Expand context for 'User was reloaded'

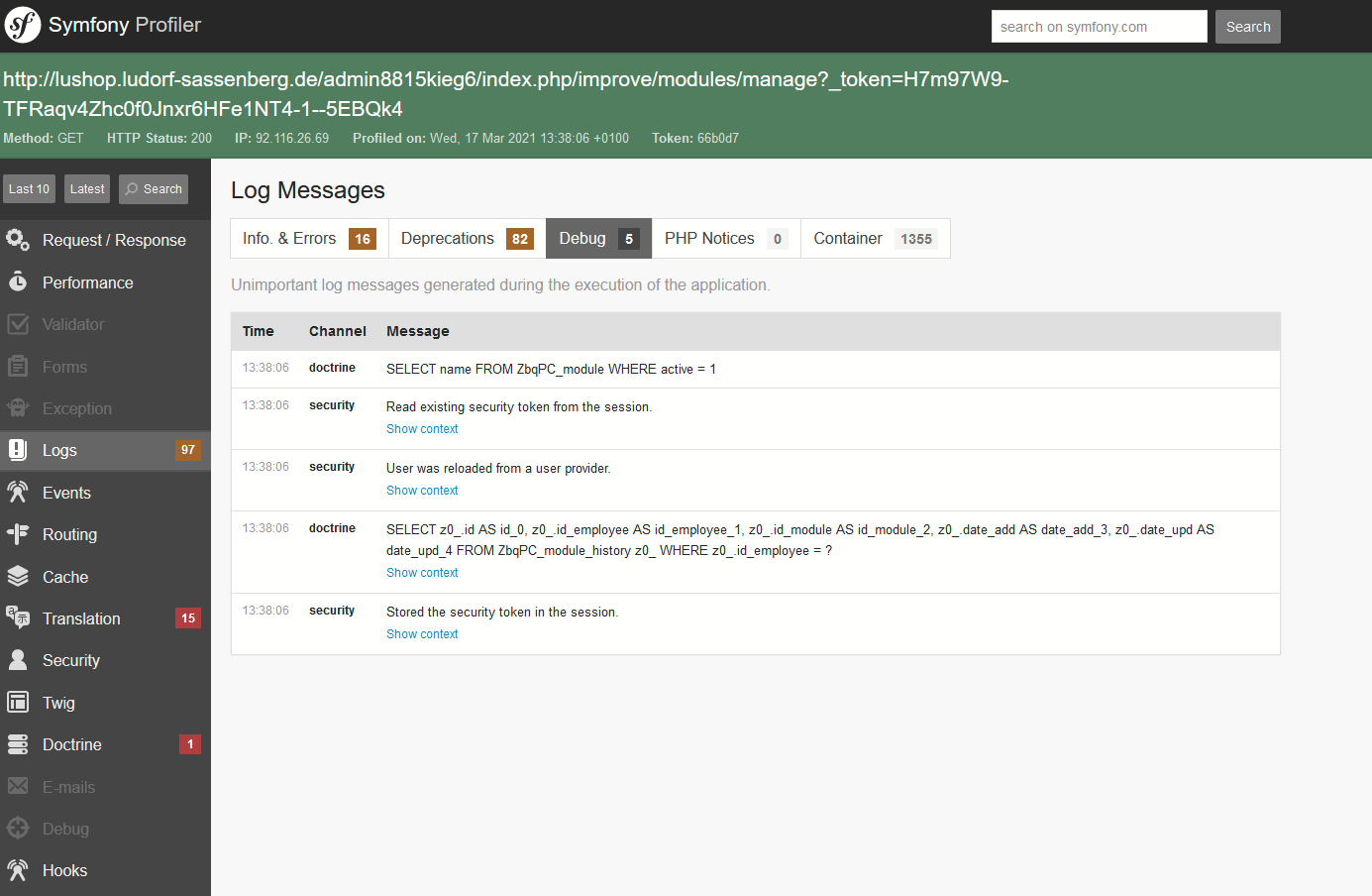click(x=422, y=491)
